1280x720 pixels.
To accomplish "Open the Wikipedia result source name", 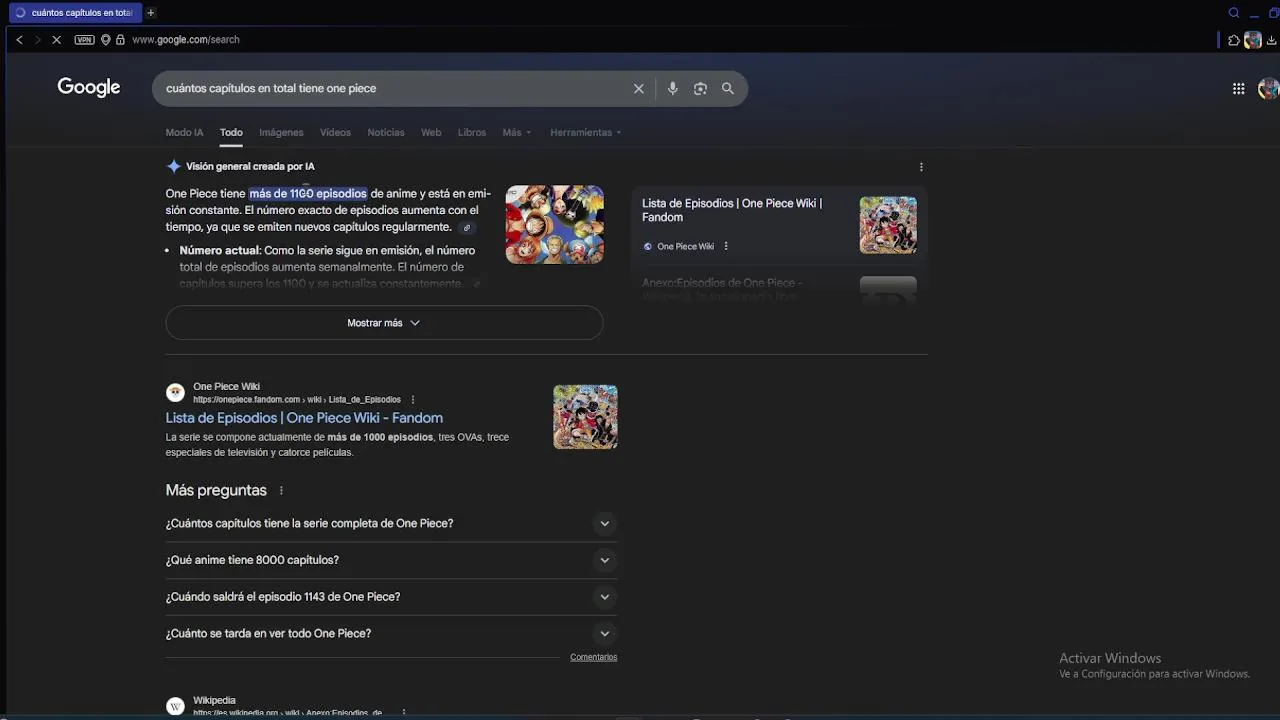I will pos(214,701).
